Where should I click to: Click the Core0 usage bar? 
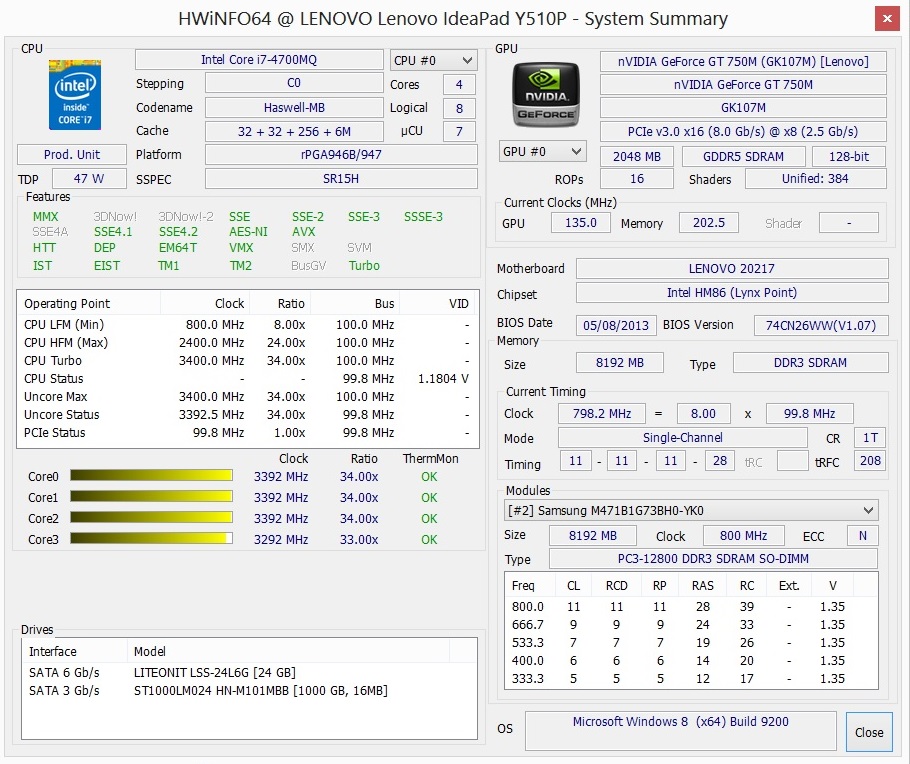point(151,476)
